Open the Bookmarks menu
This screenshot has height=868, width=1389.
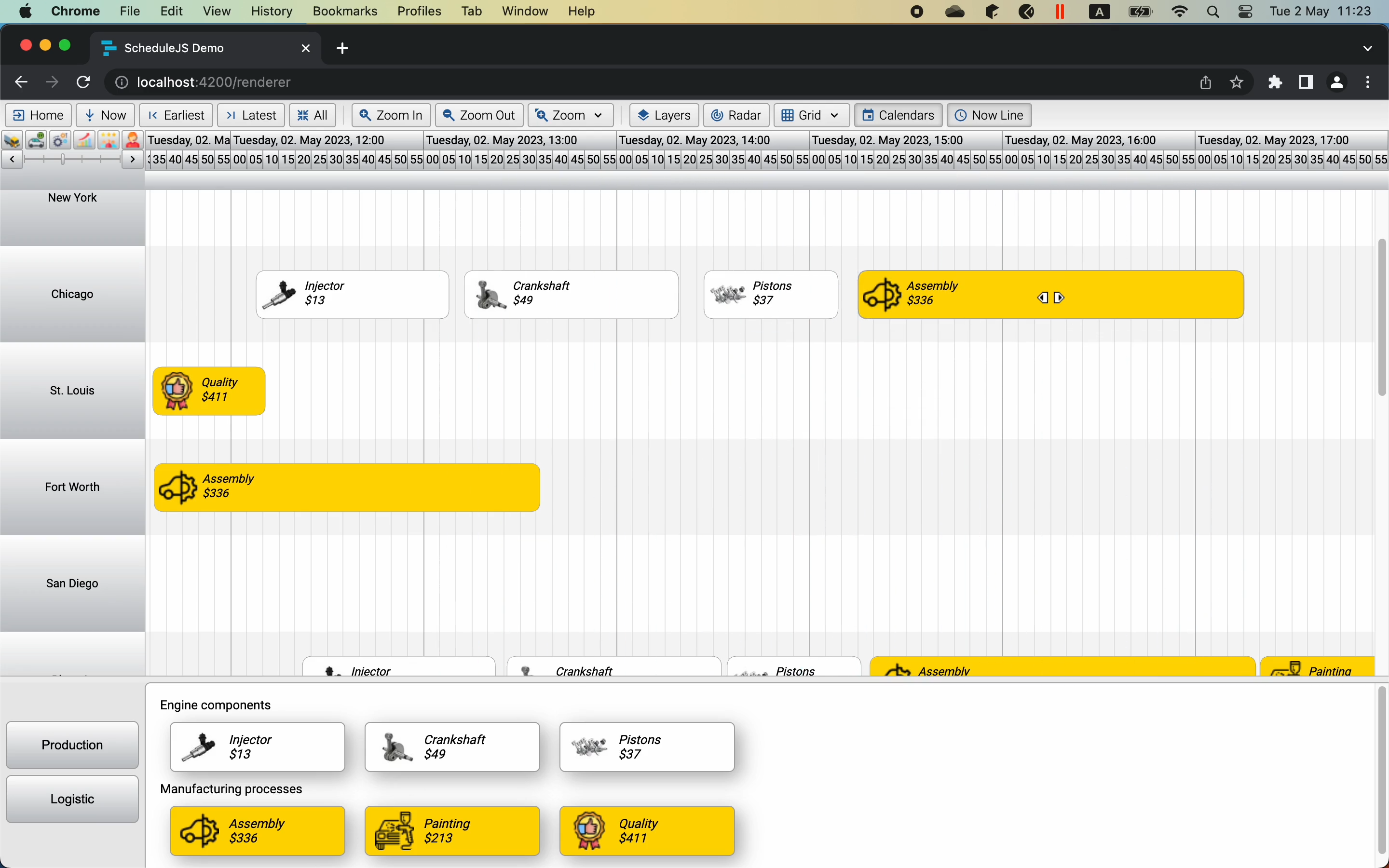coord(344,12)
